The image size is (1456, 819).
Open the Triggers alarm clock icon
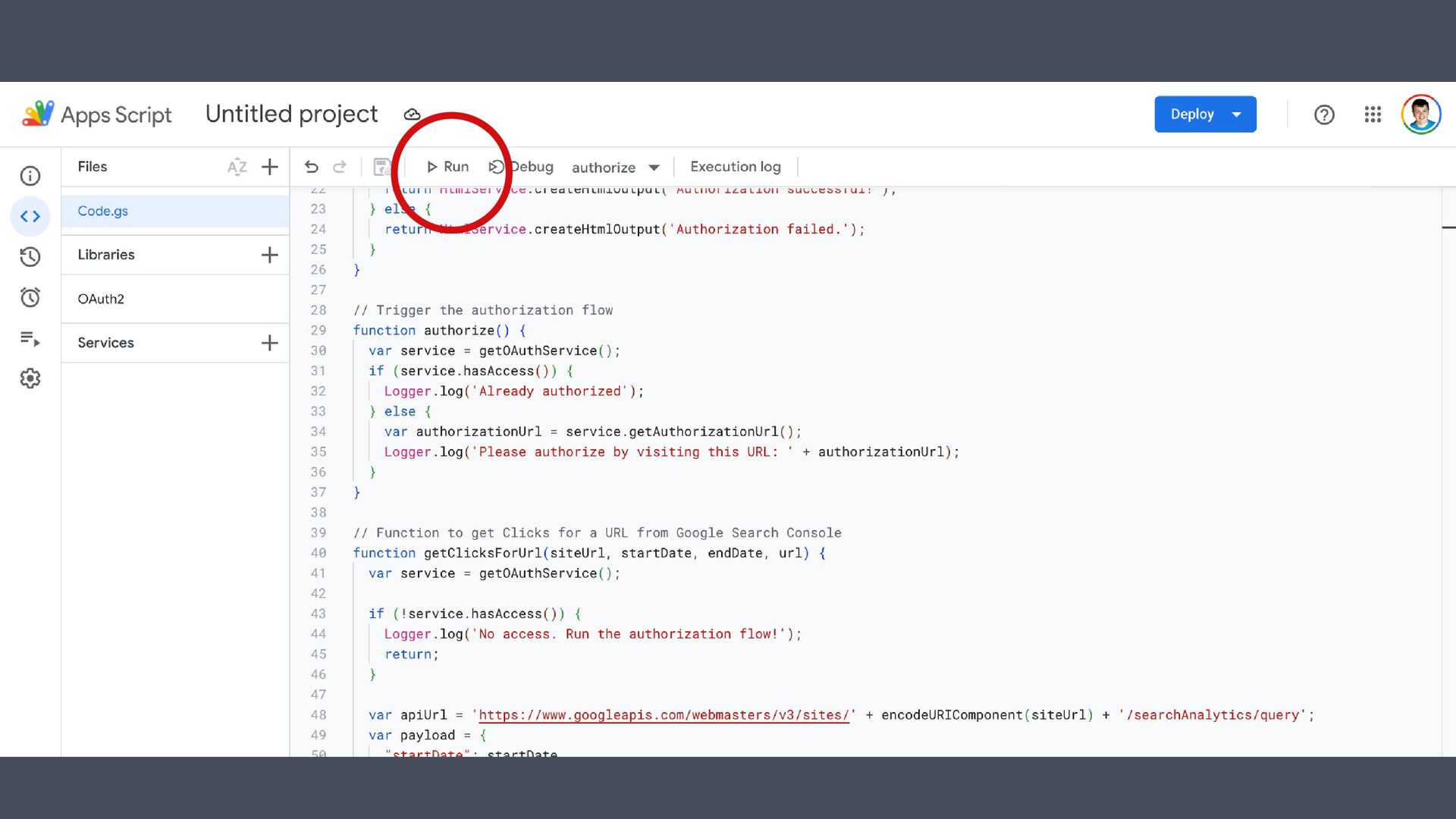tap(30, 297)
